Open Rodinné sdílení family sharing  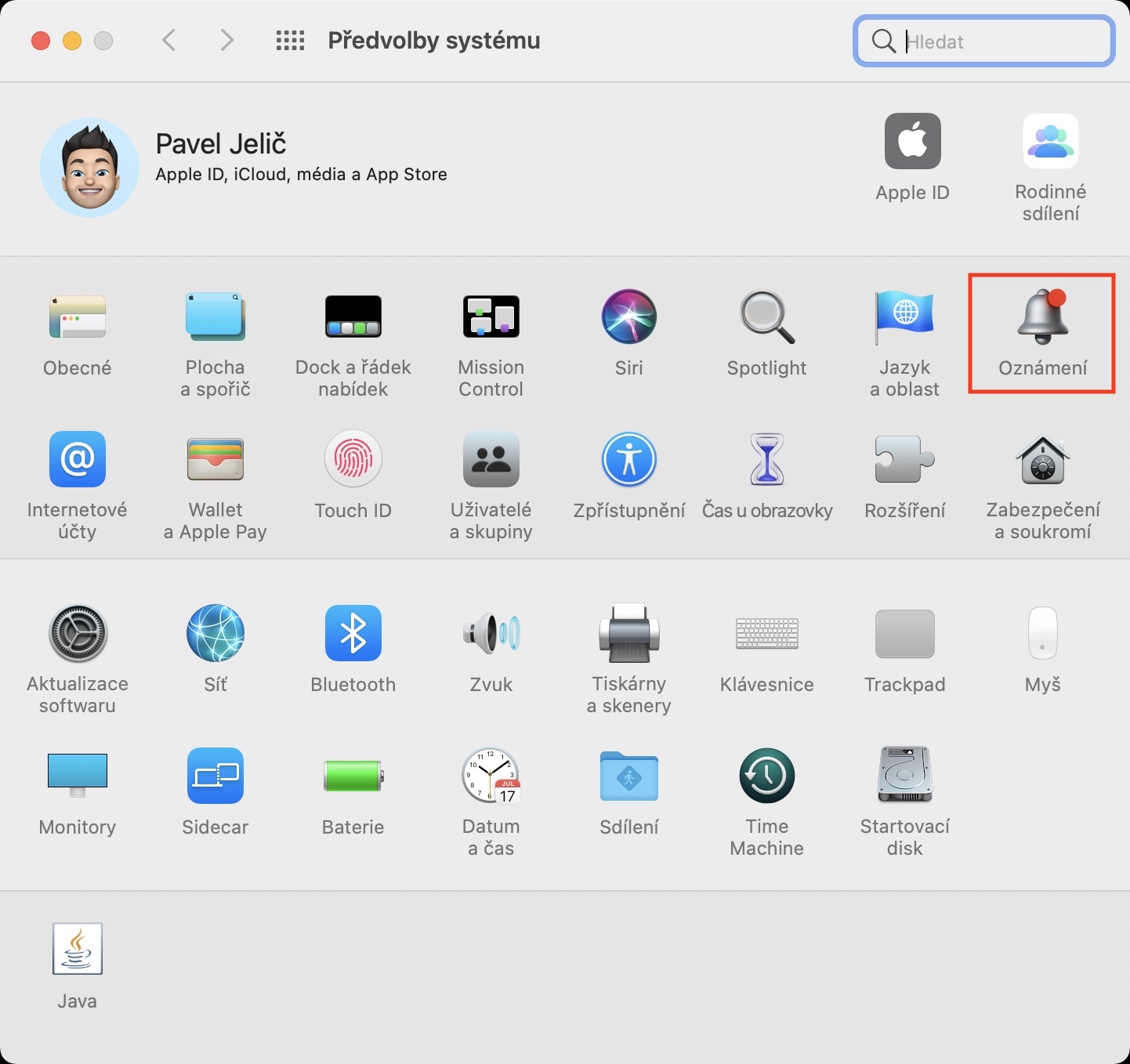[x=1051, y=141]
